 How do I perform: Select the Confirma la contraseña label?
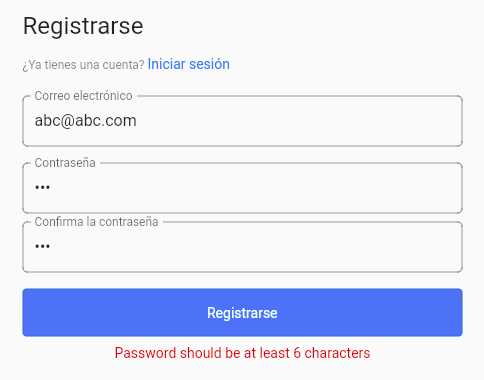click(96, 222)
